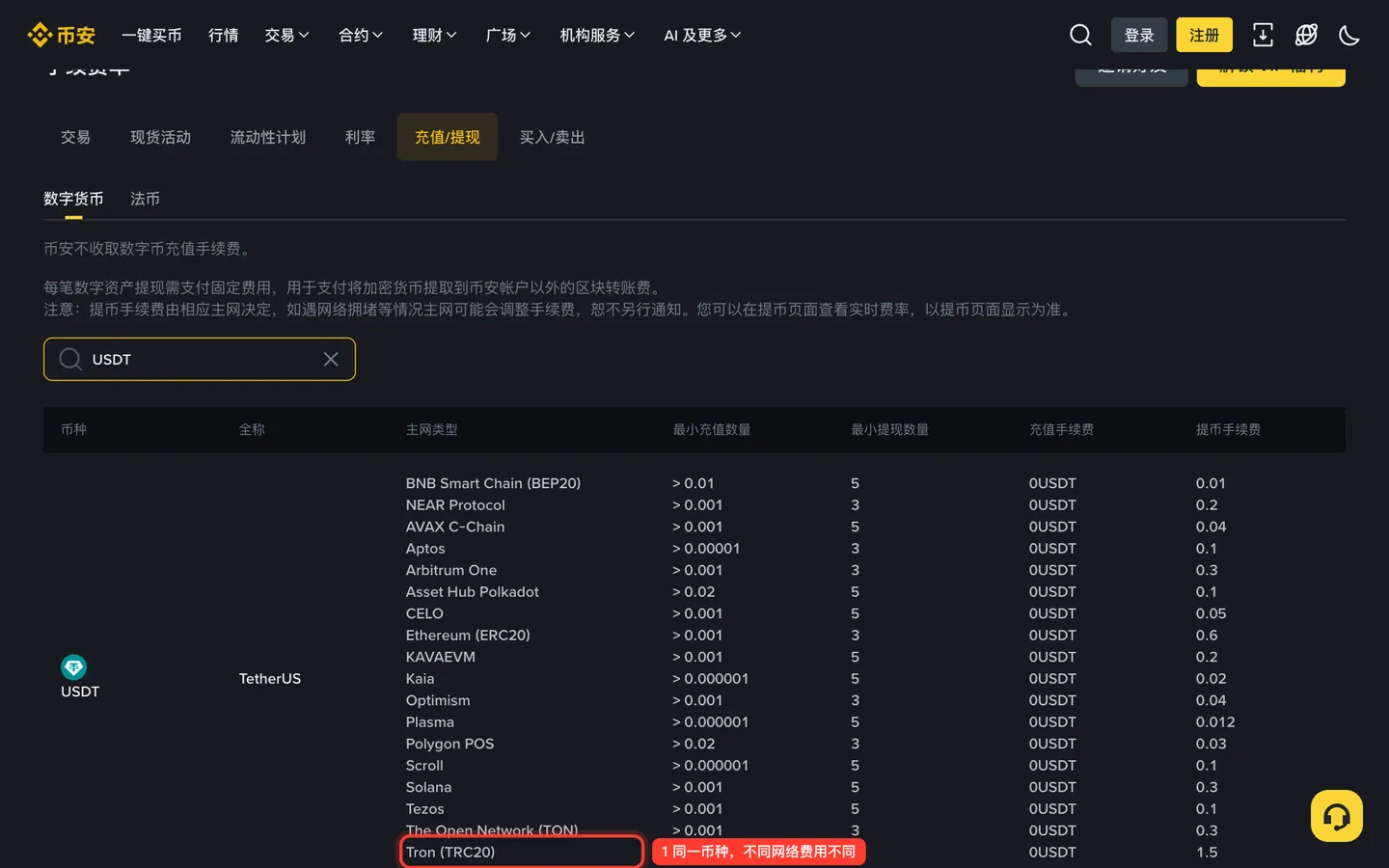The height and width of the screenshot is (868, 1389).
Task: Click the 主网类型 column header
Action: pyautogui.click(x=432, y=429)
